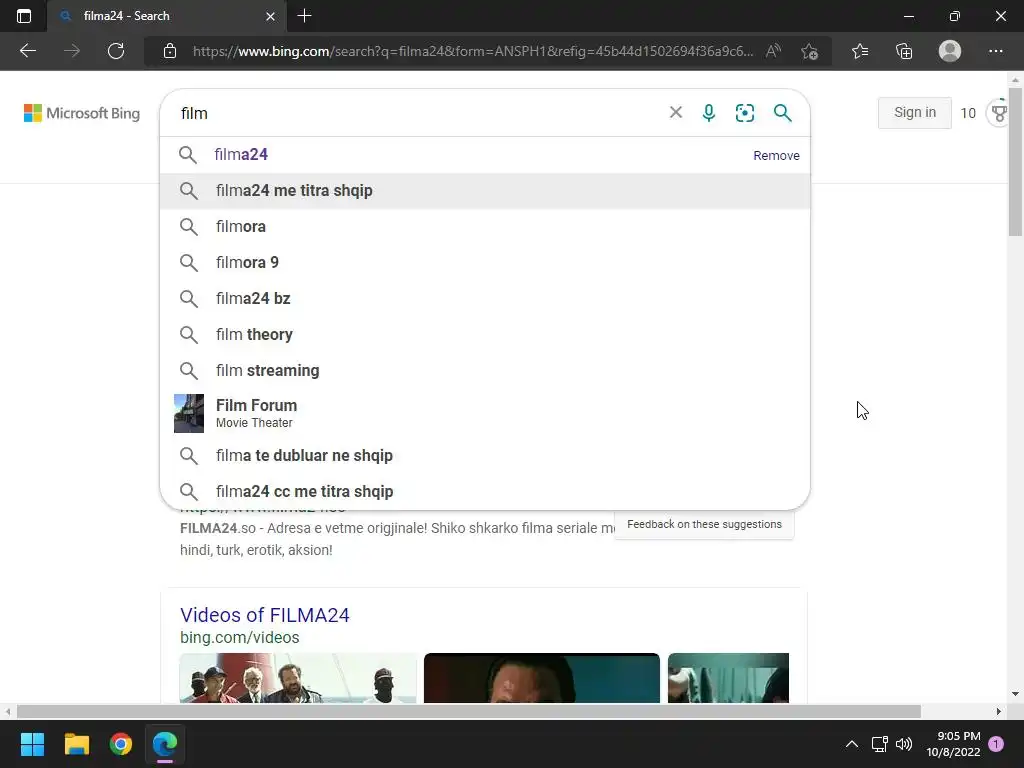Click the browser Back arrow
Screen dimensions: 1024x768
tap(28, 51)
